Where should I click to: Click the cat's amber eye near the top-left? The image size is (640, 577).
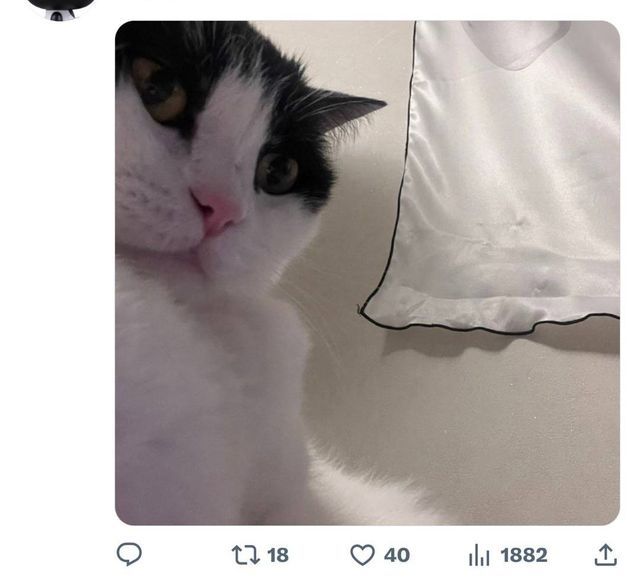(x=160, y=88)
